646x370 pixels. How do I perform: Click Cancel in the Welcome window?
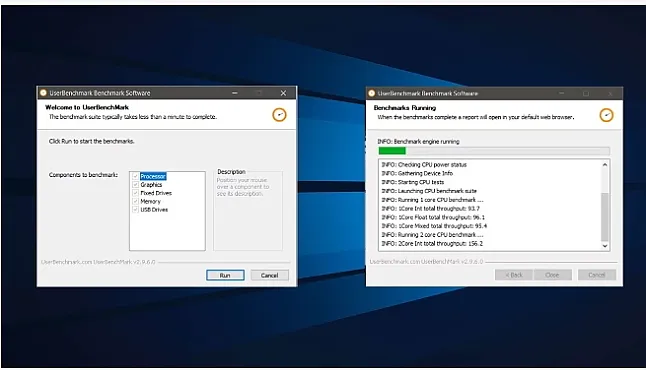269,275
